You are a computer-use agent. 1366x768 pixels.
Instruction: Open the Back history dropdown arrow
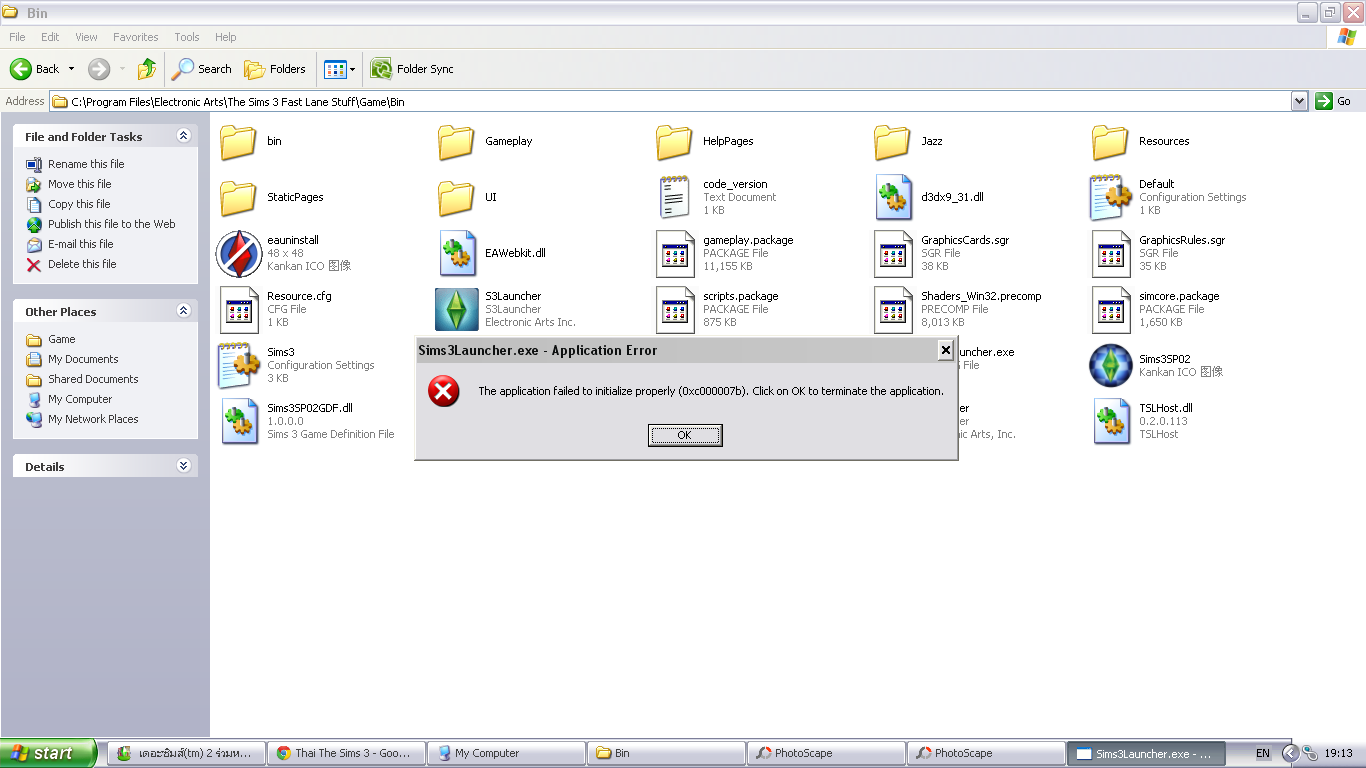(71, 69)
